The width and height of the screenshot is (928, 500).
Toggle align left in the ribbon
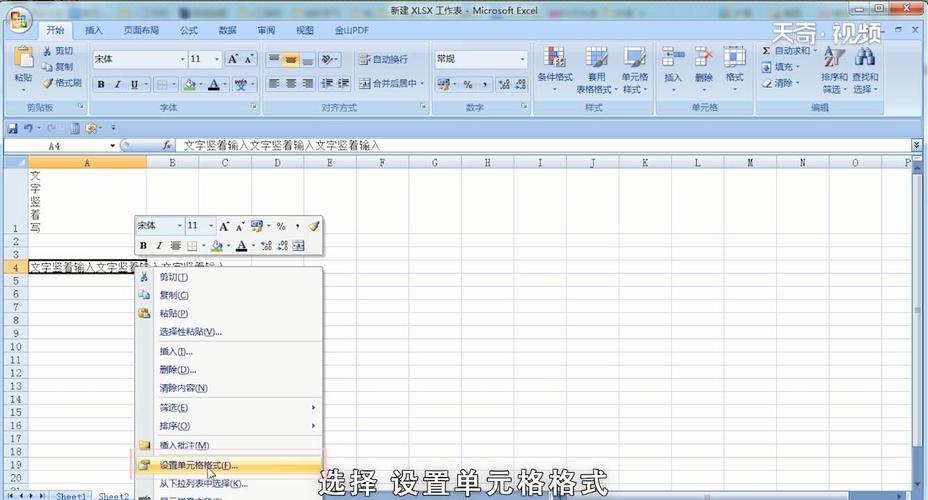(274, 83)
